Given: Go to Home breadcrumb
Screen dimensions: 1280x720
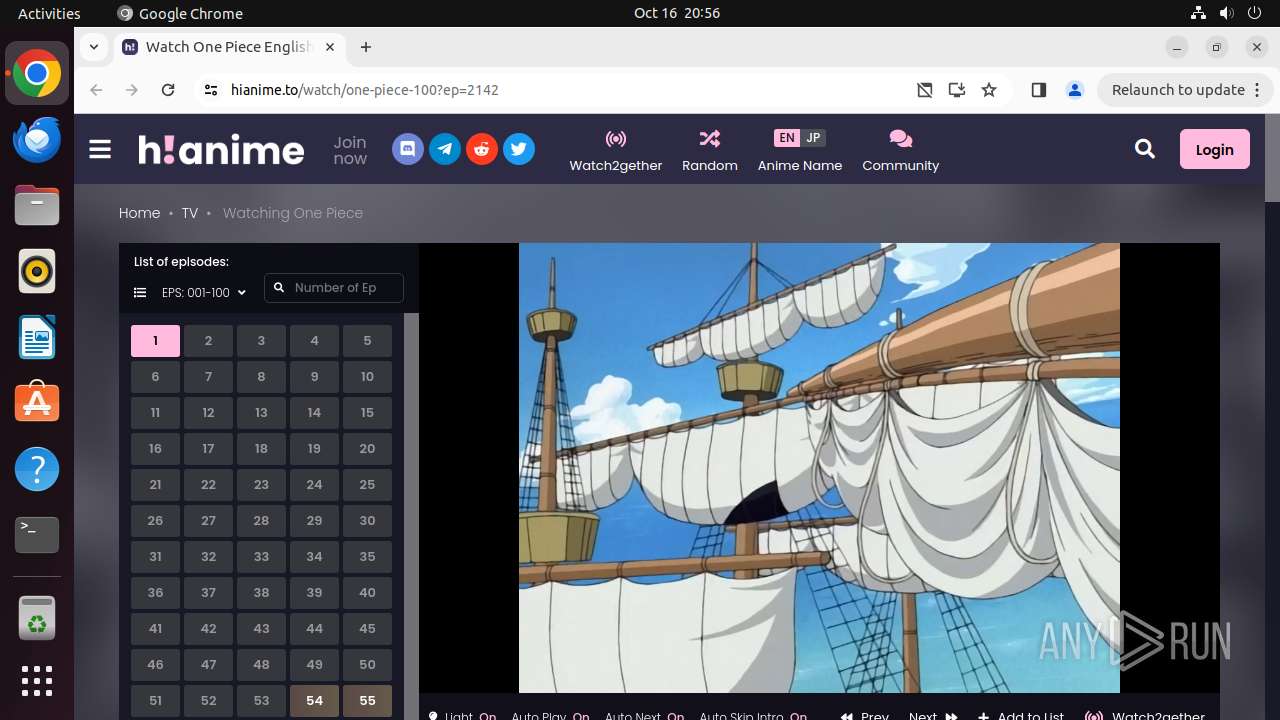Looking at the screenshot, I should coord(139,213).
